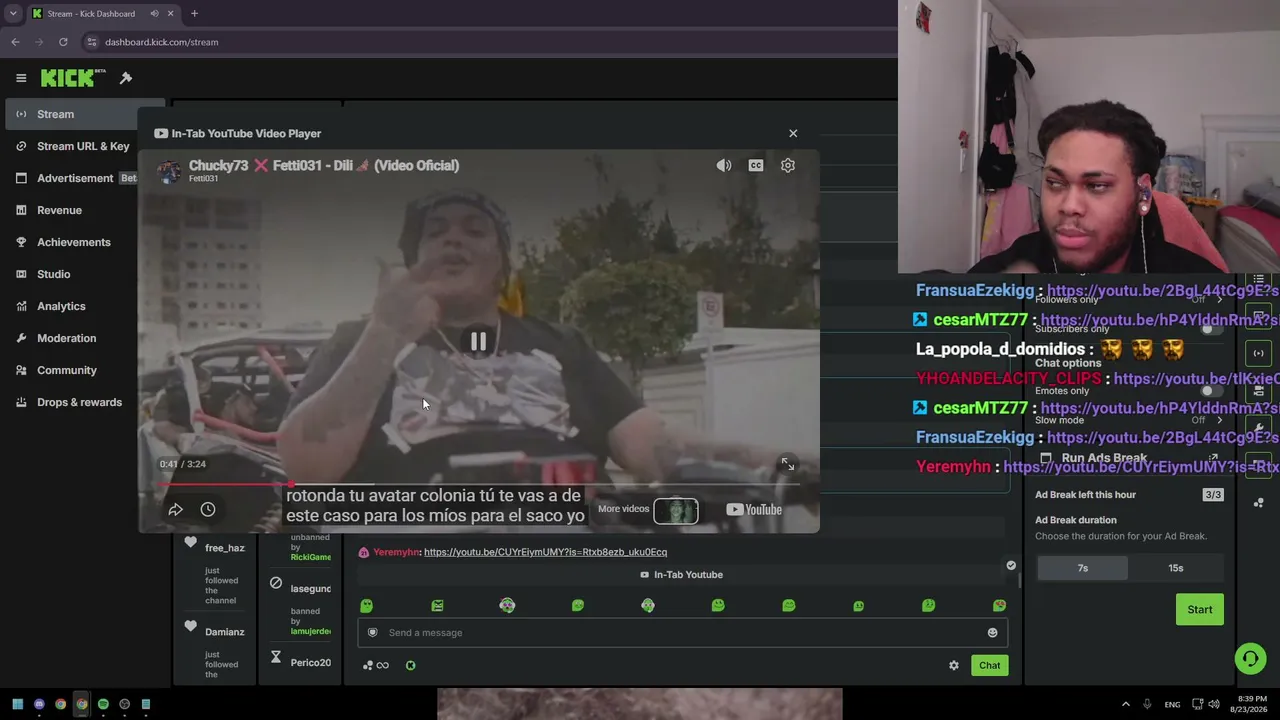Screen dimensions: 1280x720
Task: Pause the YouTube video
Action: (478, 342)
